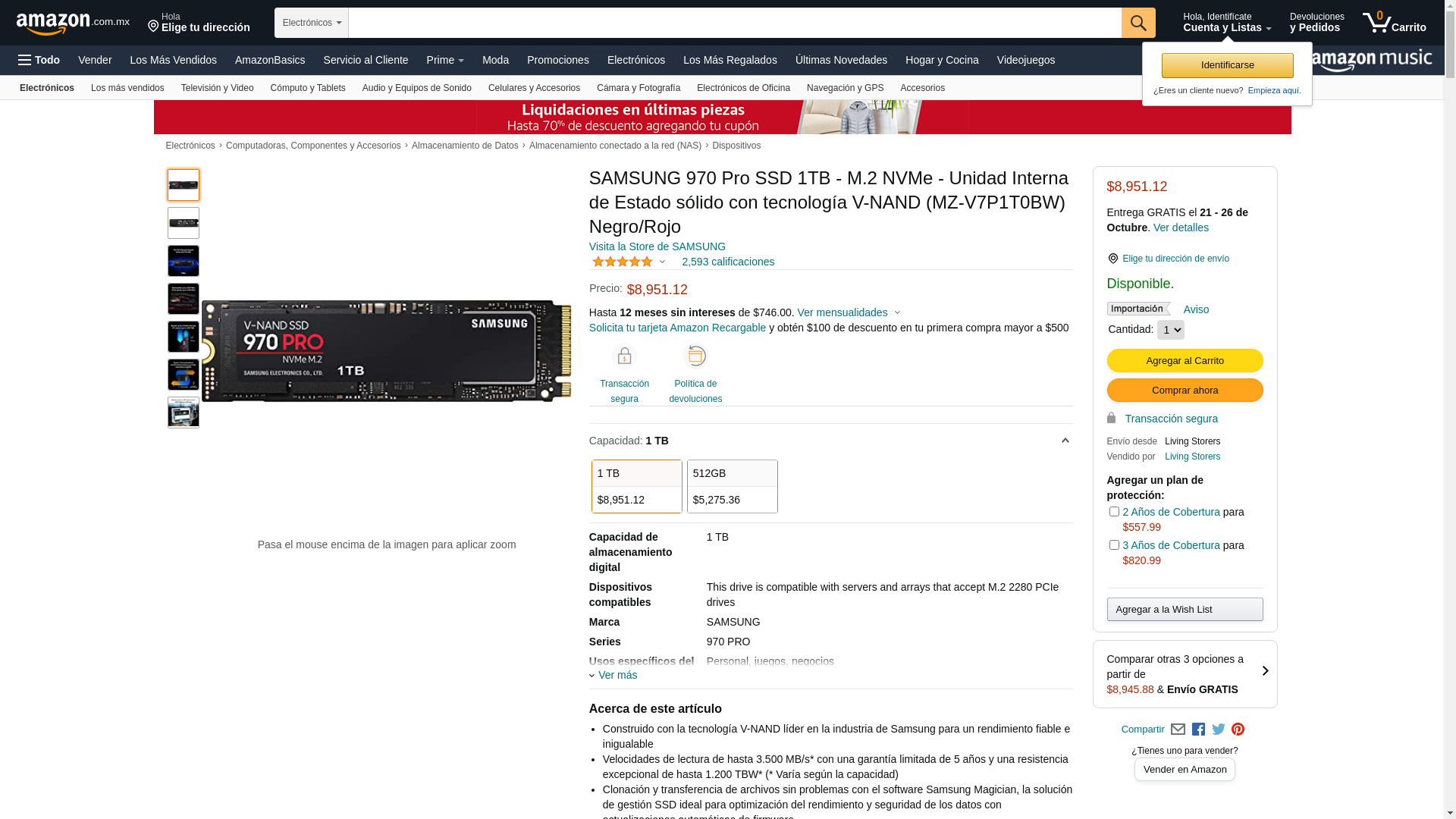Open the Visita la Store de SAMSUNG link

(657, 246)
